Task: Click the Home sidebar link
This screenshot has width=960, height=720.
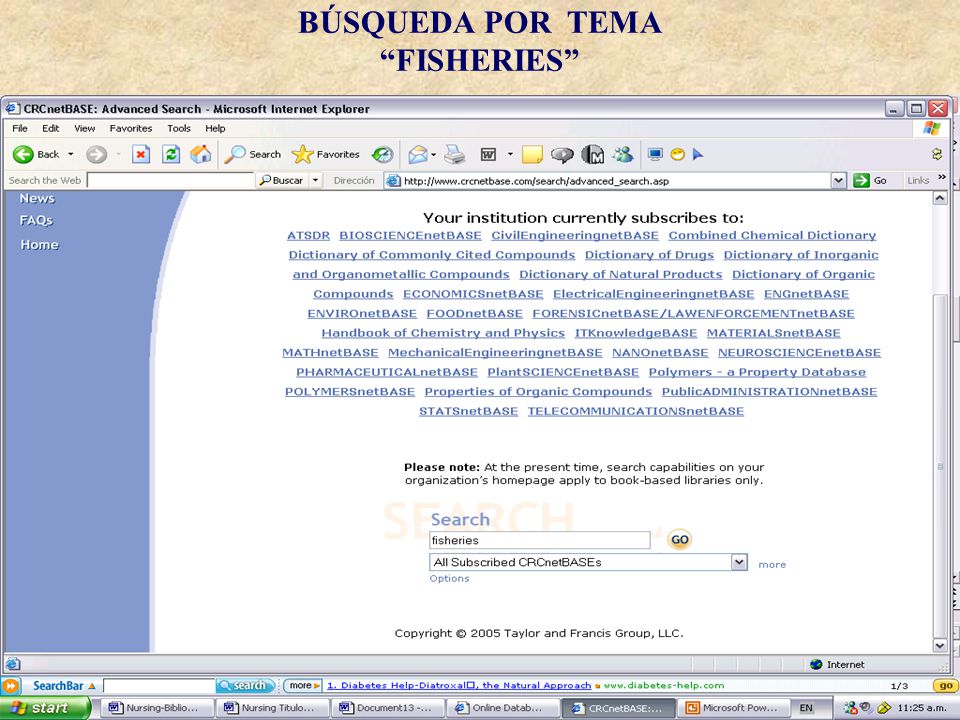Action: pos(39,245)
